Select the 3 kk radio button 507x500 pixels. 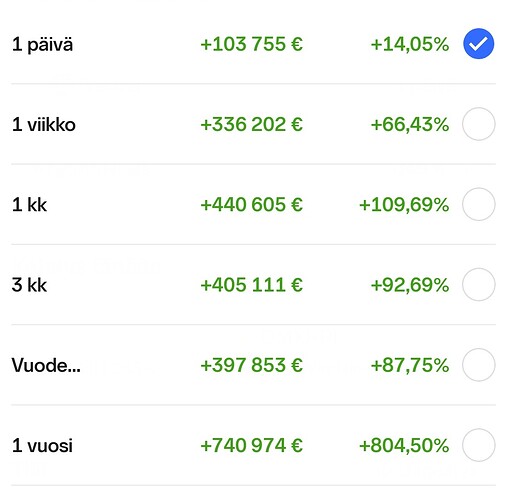click(478, 285)
